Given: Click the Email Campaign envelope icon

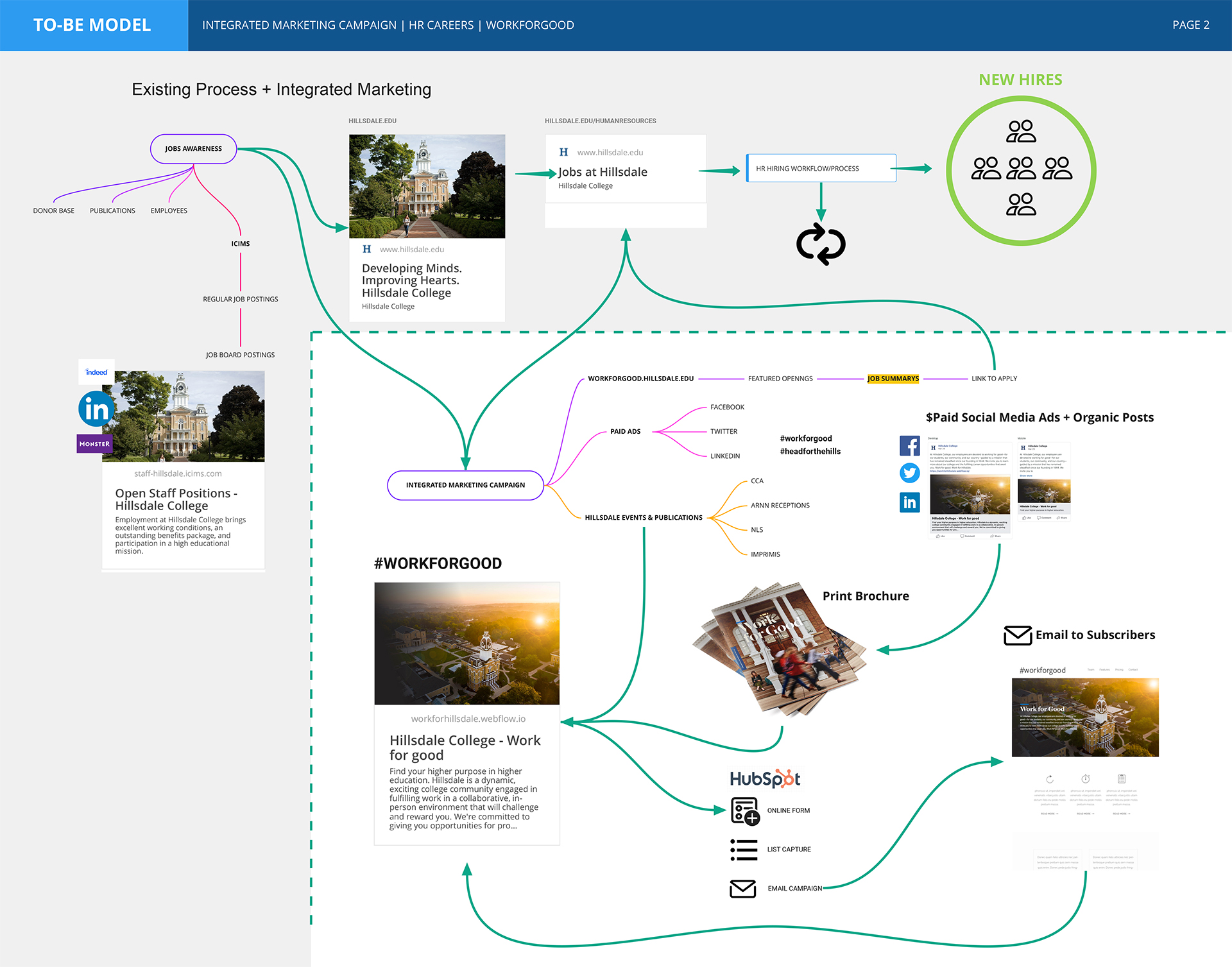Looking at the screenshot, I should click(x=743, y=889).
